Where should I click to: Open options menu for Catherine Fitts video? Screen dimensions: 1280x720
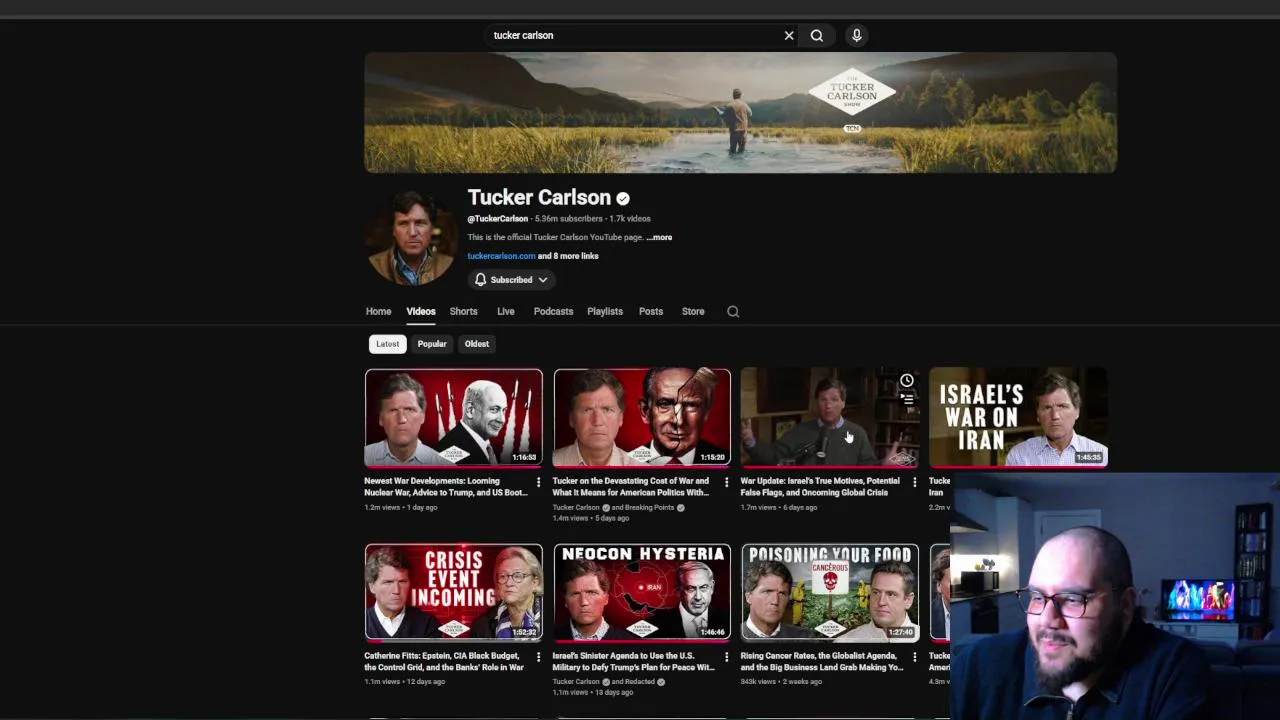pos(538,657)
